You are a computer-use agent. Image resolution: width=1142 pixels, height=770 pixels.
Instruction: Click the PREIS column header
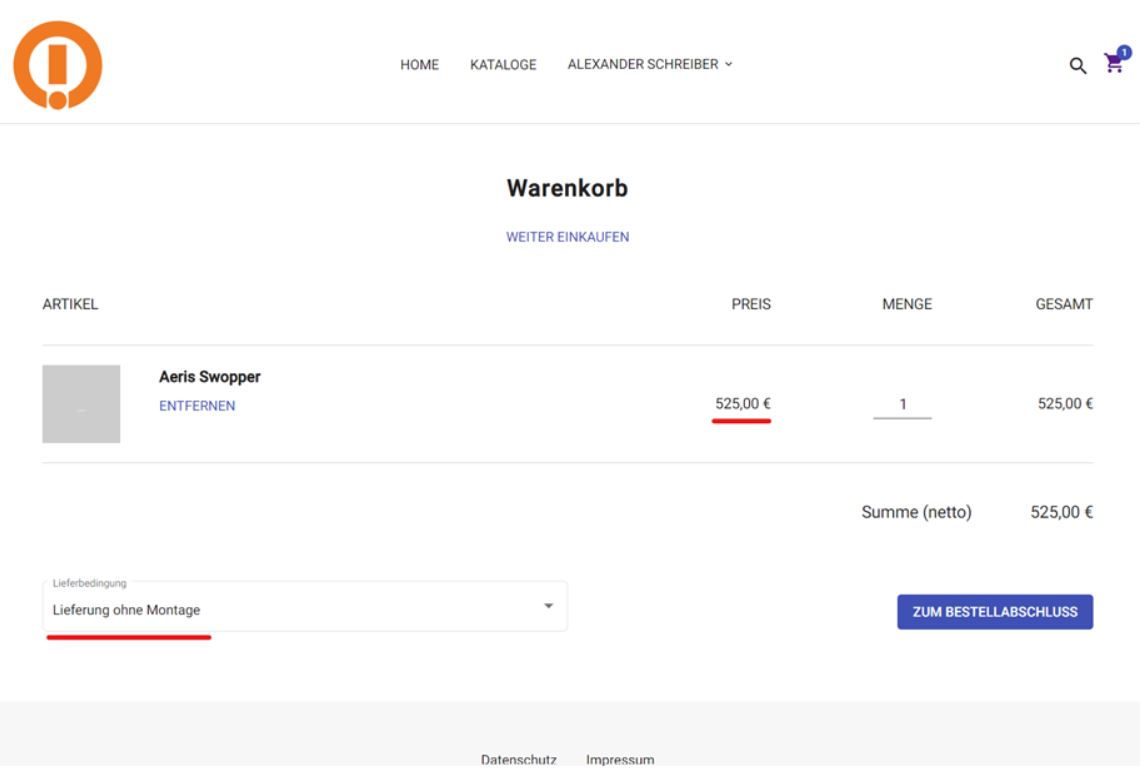point(751,305)
